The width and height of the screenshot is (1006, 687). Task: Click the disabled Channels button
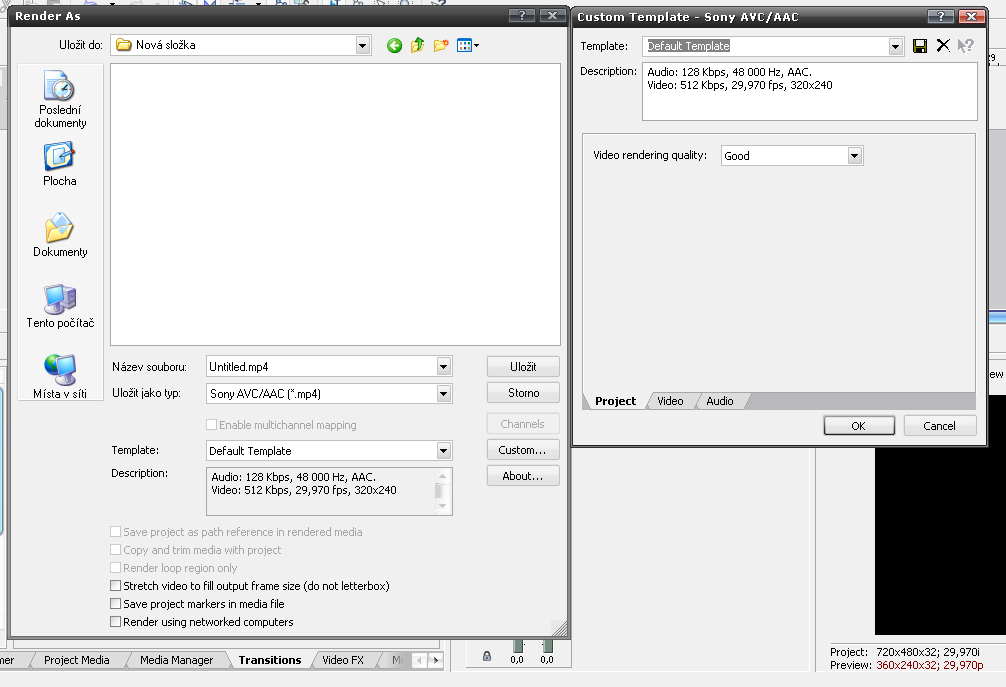click(523, 424)
